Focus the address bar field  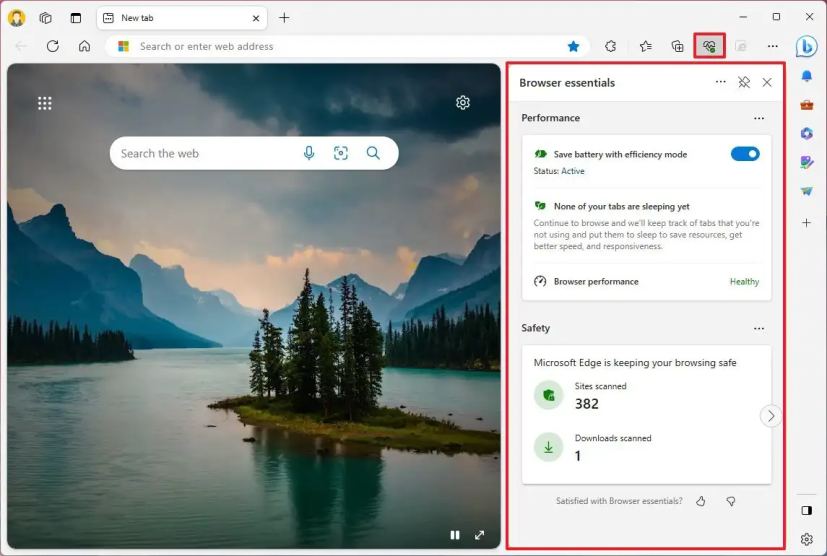(347, 46)
